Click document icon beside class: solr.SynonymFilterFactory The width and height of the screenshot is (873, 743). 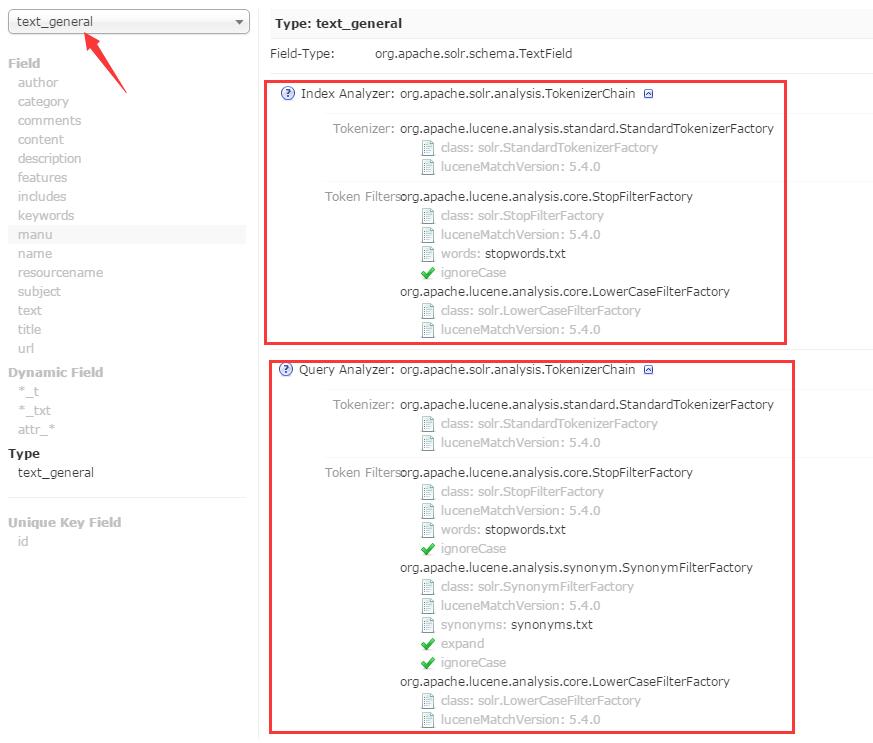(x=428, y=587)
